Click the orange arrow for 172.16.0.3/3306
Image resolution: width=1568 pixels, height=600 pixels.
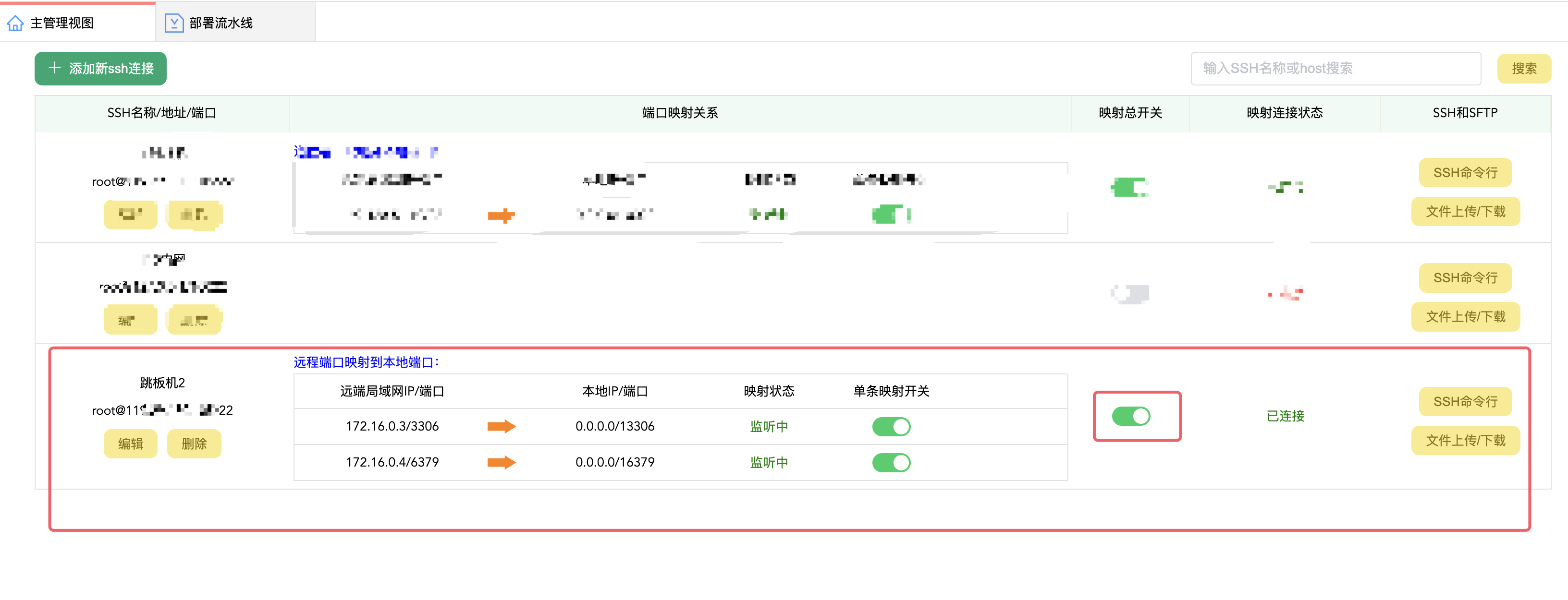(x=501, y=426)
